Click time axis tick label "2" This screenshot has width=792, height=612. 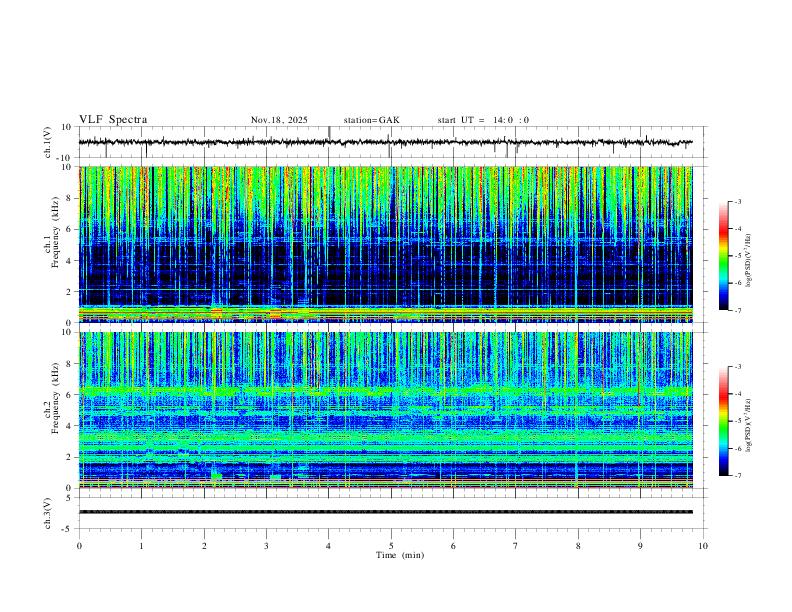coord(204,546)
